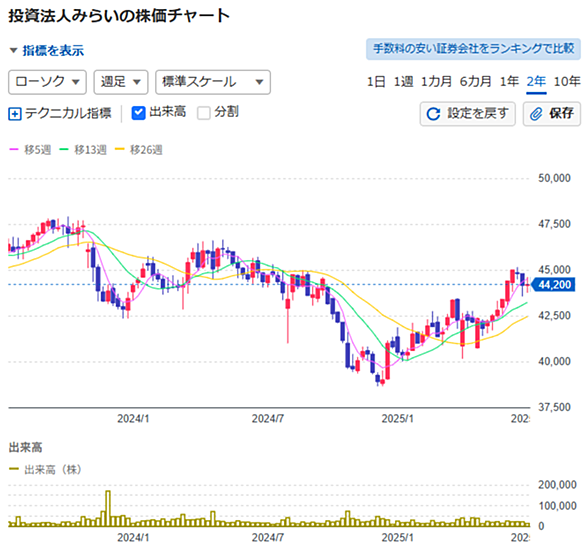Click the plus icon beside テクニカル指標
Image resolution: width=586 pixels, height=545 pixels.
[15, 114]
